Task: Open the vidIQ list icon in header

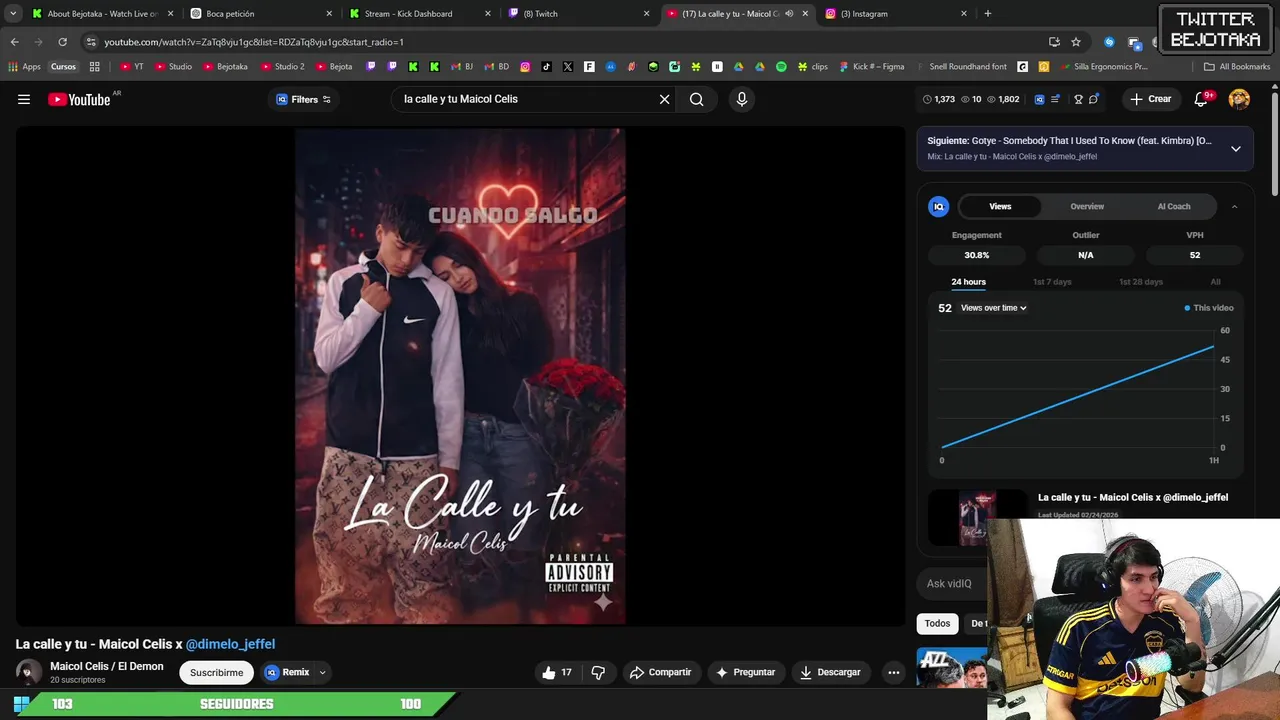Action: [1055, 99]
